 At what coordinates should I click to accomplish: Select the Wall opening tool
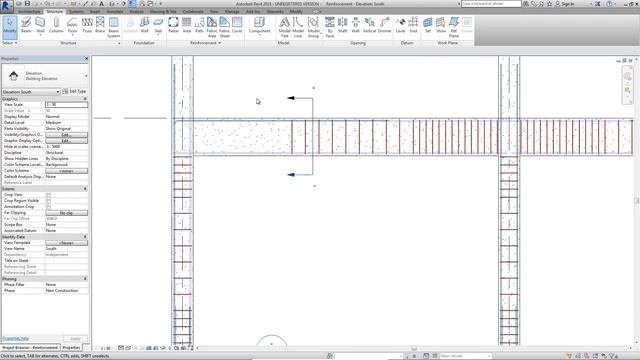click(356, 25)
